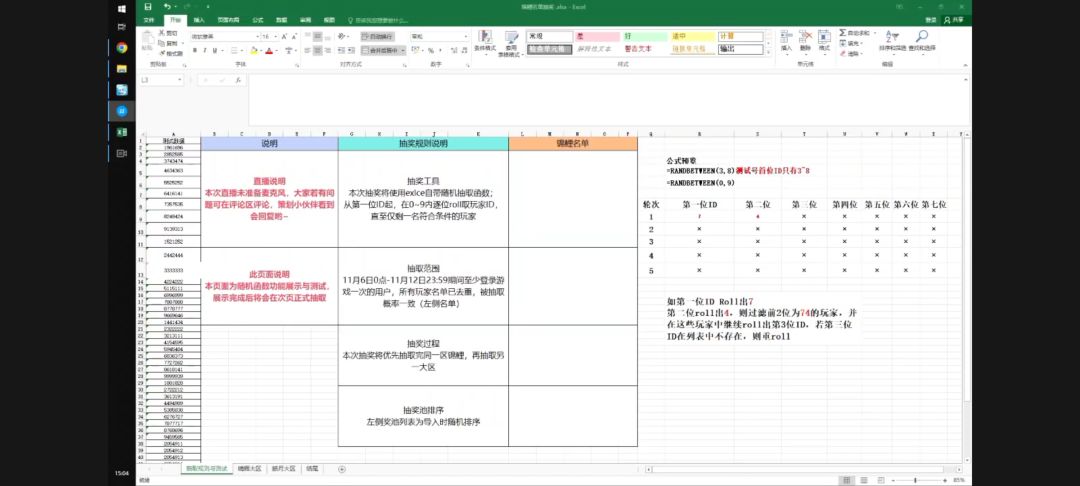
Task: Open Sort and Filter menu
Action: click(892, 41)
